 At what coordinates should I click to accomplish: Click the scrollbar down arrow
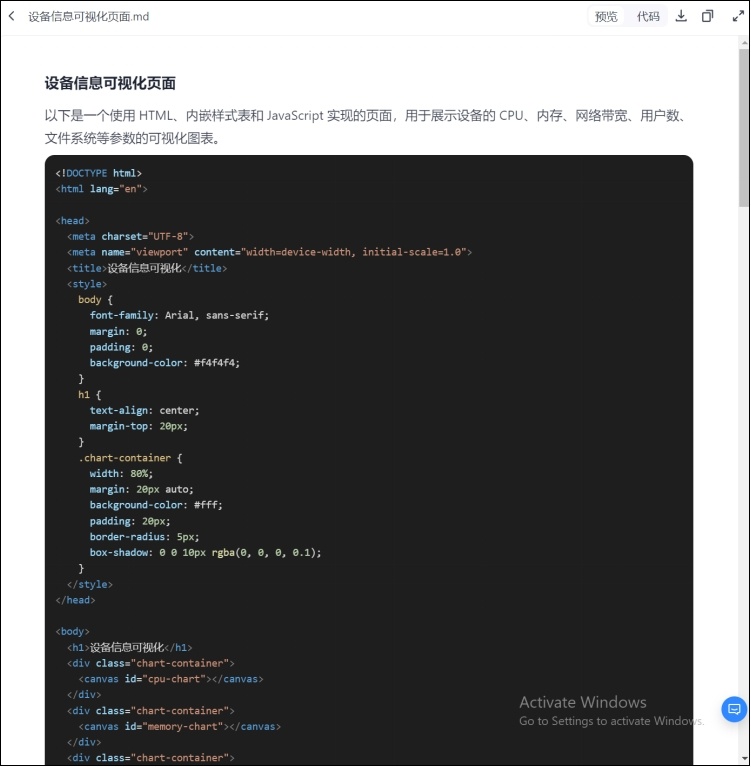click(744, 759)
